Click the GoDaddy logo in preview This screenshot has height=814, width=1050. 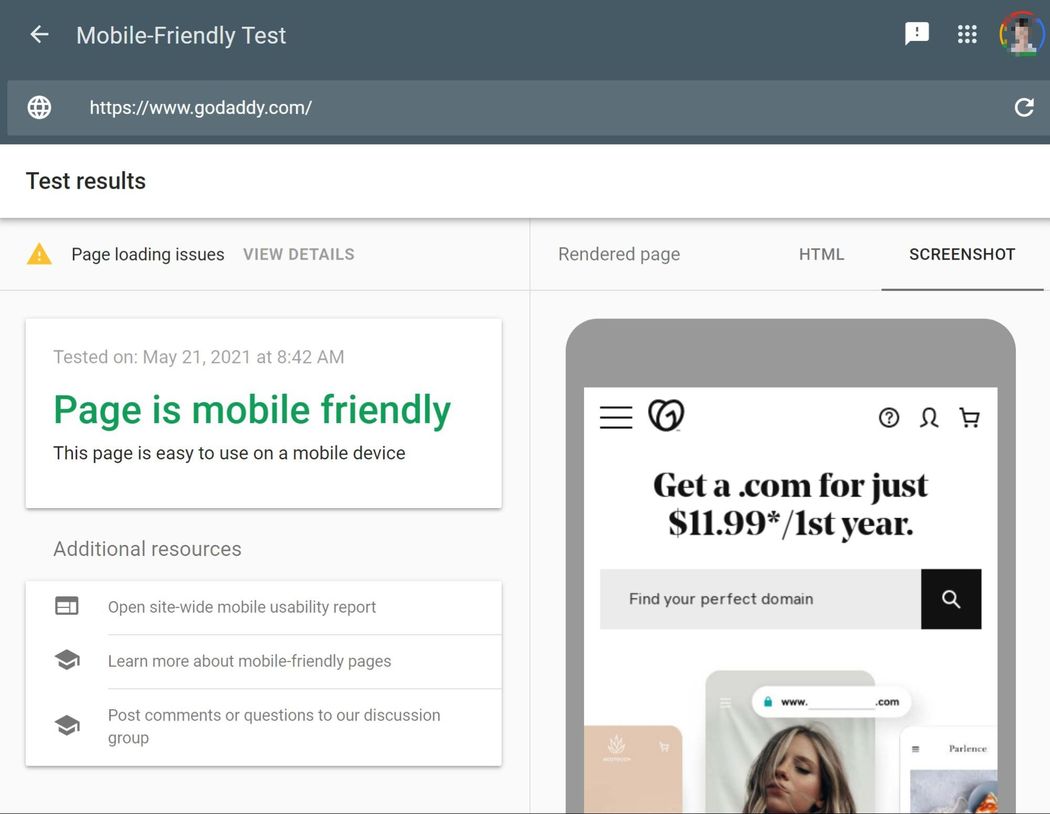tap(666, 415)
